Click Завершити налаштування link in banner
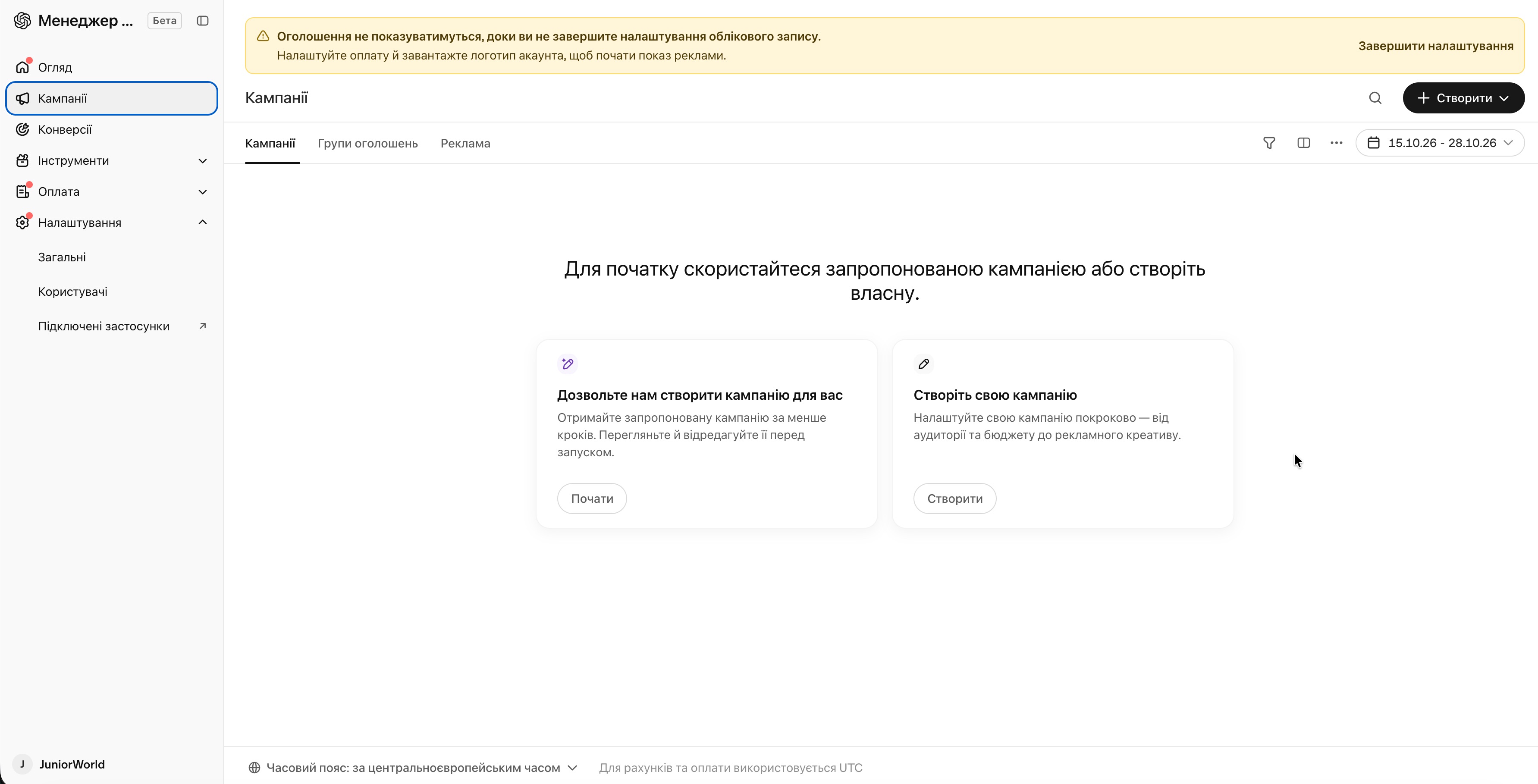 point(1435,46)
